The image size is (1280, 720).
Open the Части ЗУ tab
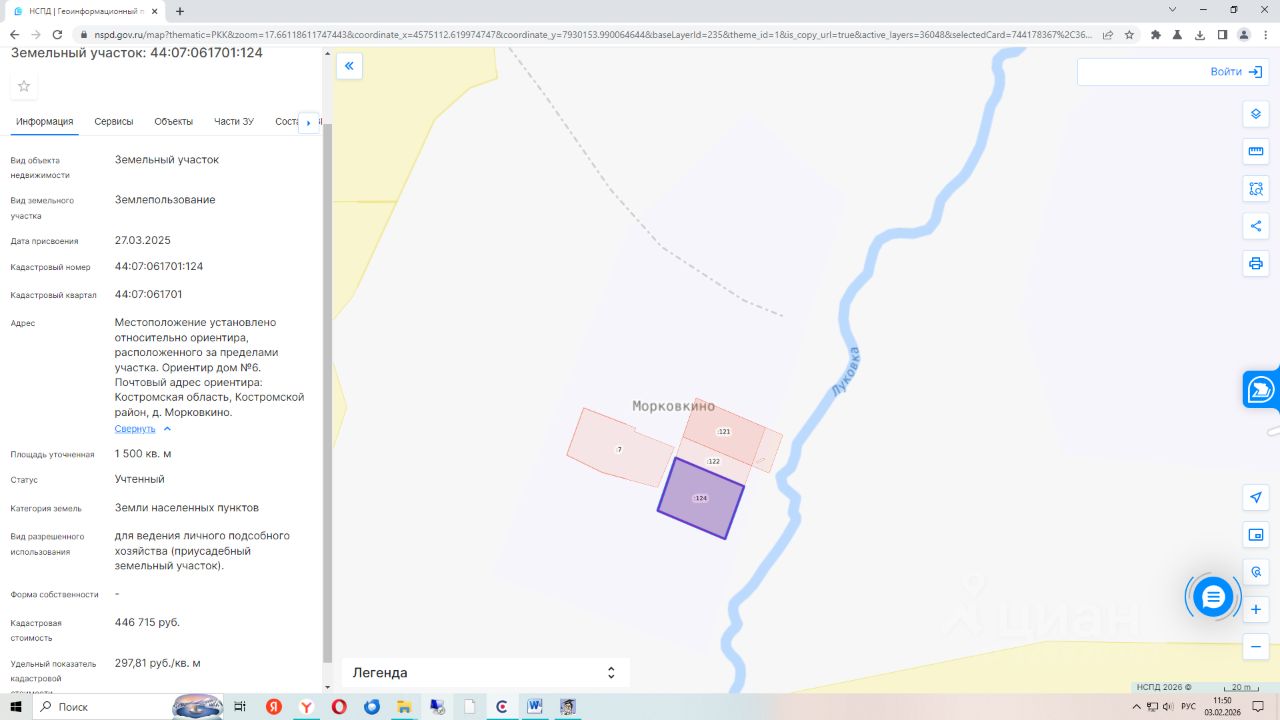pyautogui.click(x=234, y=121)
